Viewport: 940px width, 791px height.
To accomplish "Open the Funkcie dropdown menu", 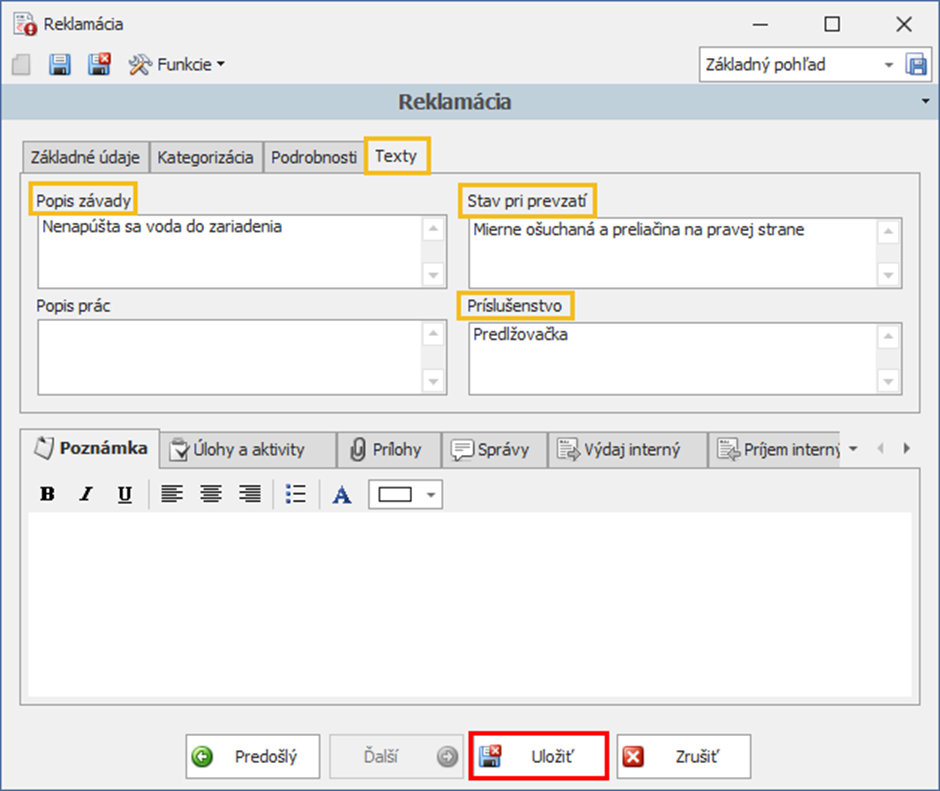I will [x=176, y=65].
